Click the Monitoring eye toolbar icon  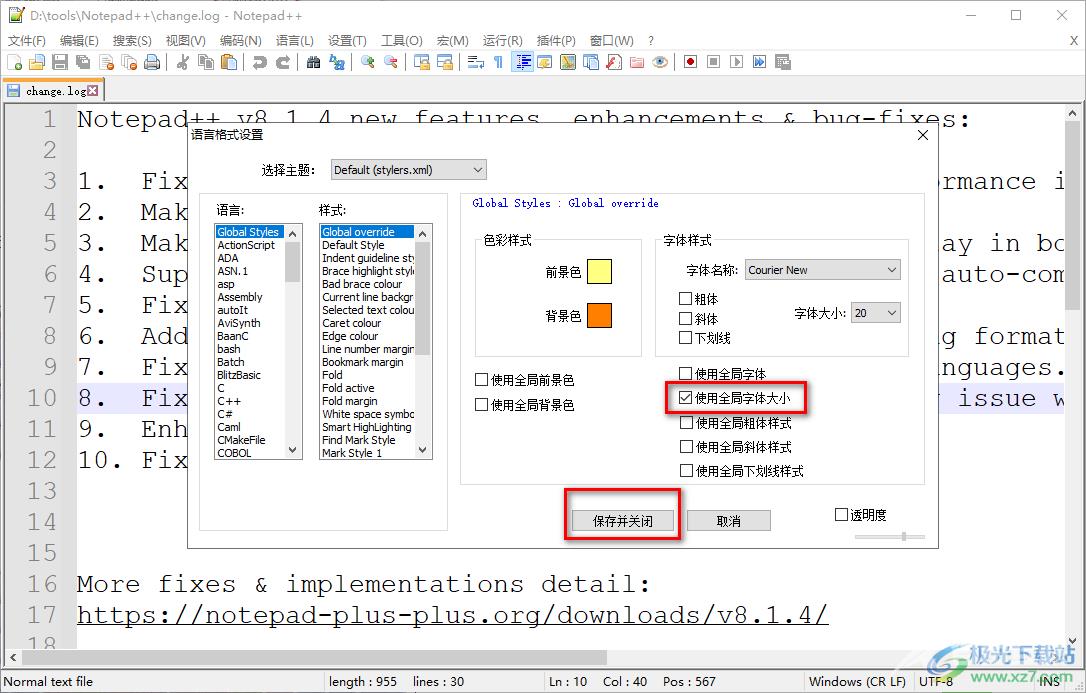coord(660,62)
